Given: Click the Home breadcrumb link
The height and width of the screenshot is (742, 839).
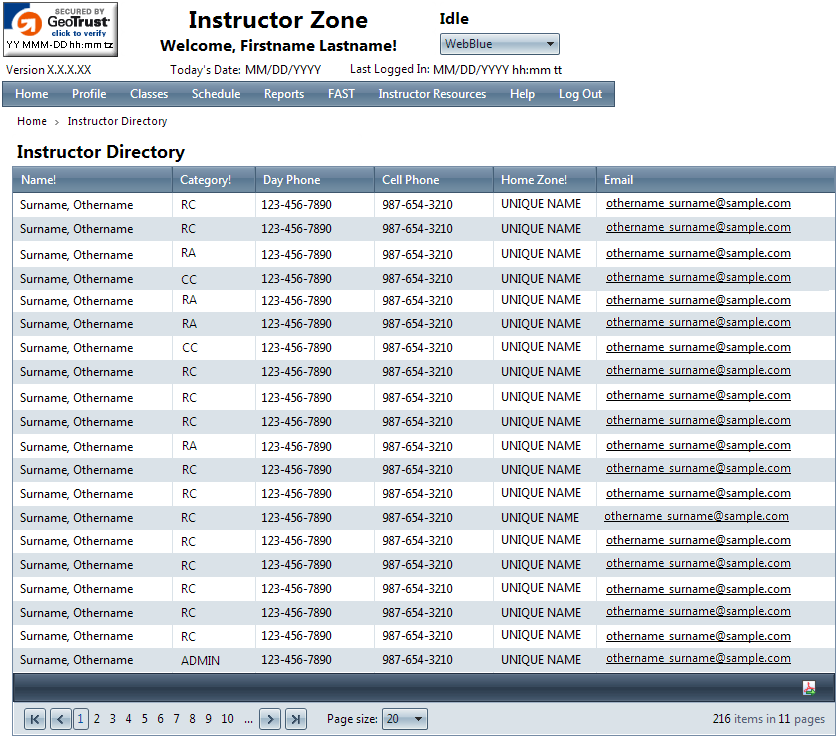Looking at the screenshot, I should (x=31, y=121).
